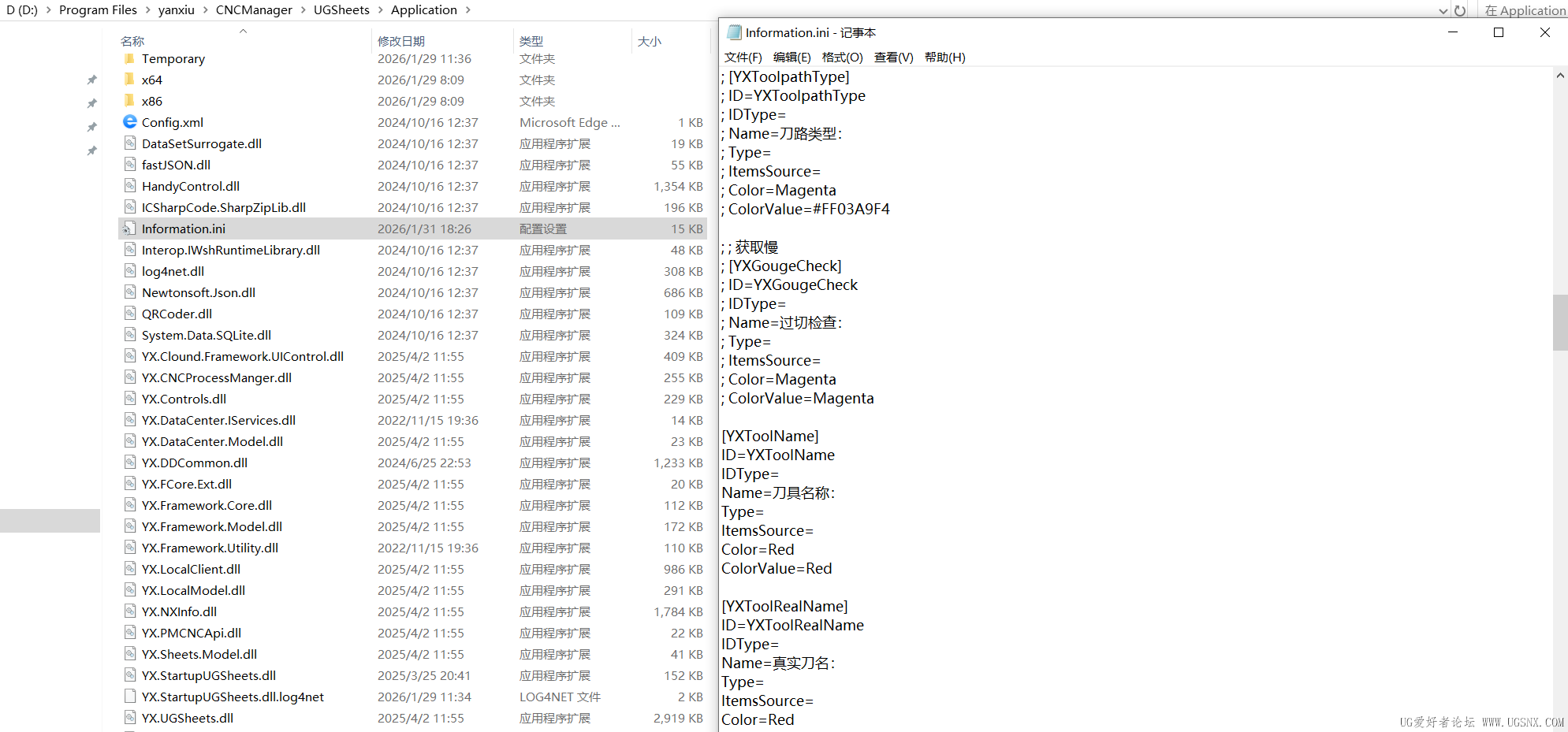Click the Notepad icon in the title bar

pos(734,32)
